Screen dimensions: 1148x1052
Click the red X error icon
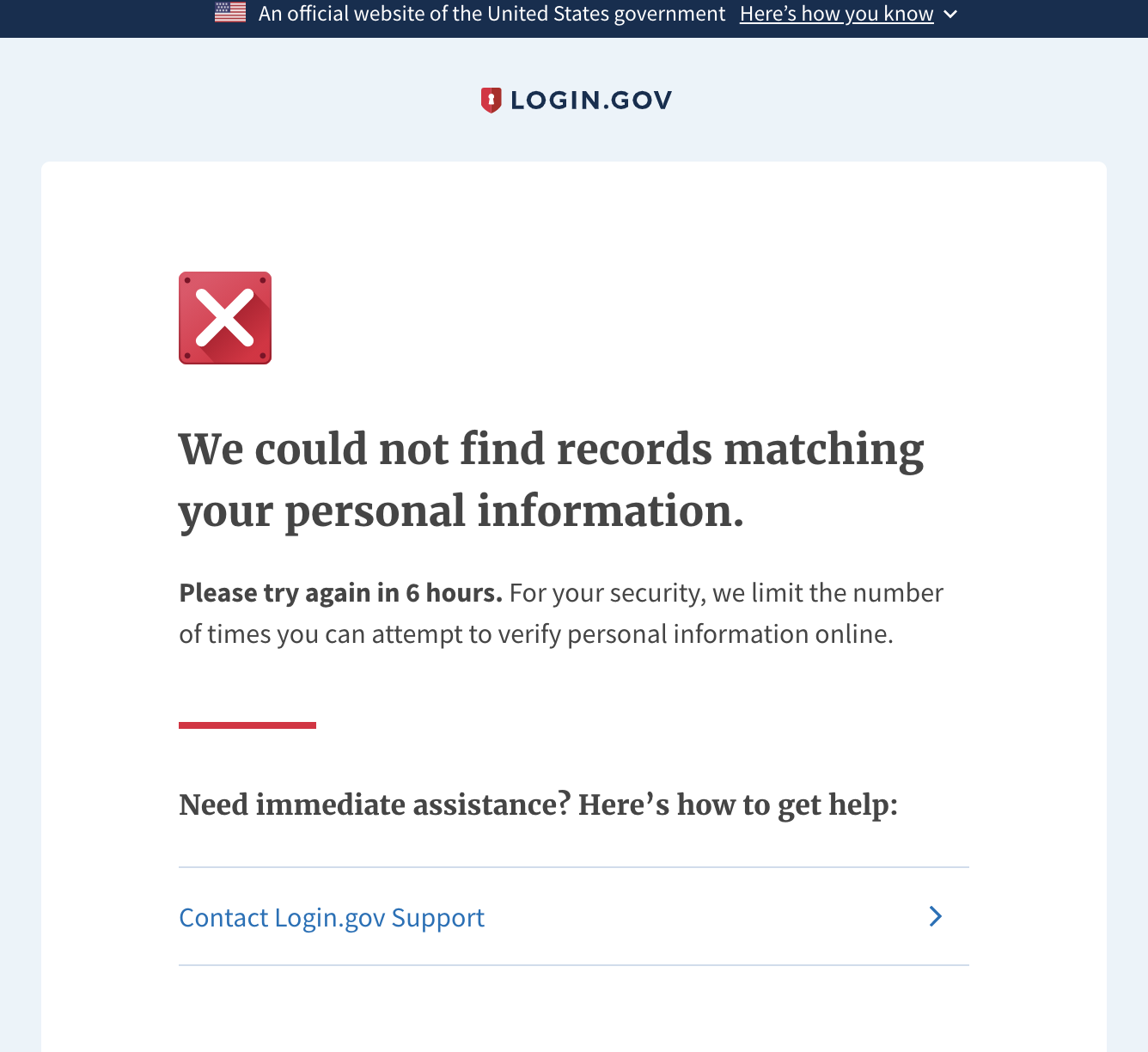coord(225,318)
